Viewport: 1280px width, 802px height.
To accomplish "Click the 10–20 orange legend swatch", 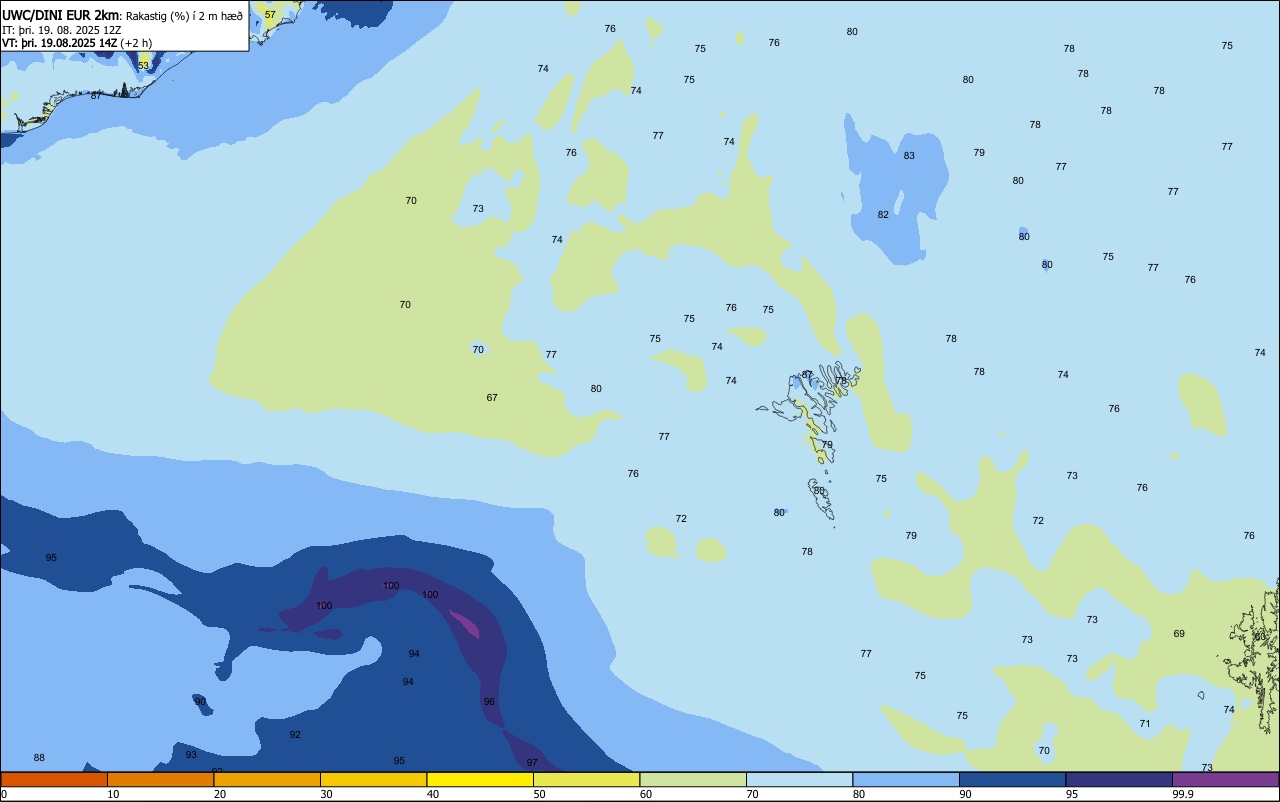I will click(160, 779).
